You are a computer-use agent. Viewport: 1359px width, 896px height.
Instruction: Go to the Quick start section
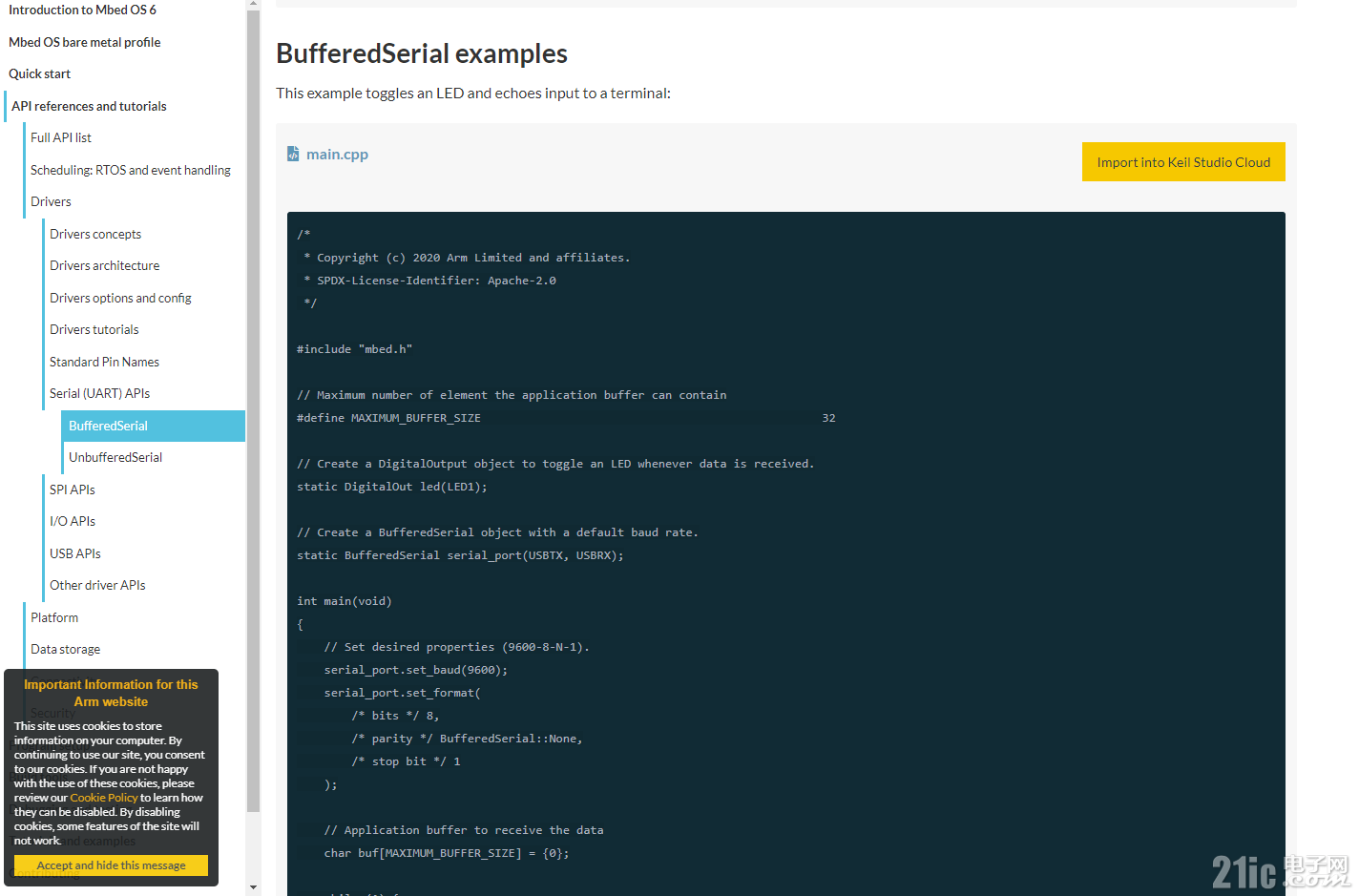pyautogui.click(x=39, y=73)
